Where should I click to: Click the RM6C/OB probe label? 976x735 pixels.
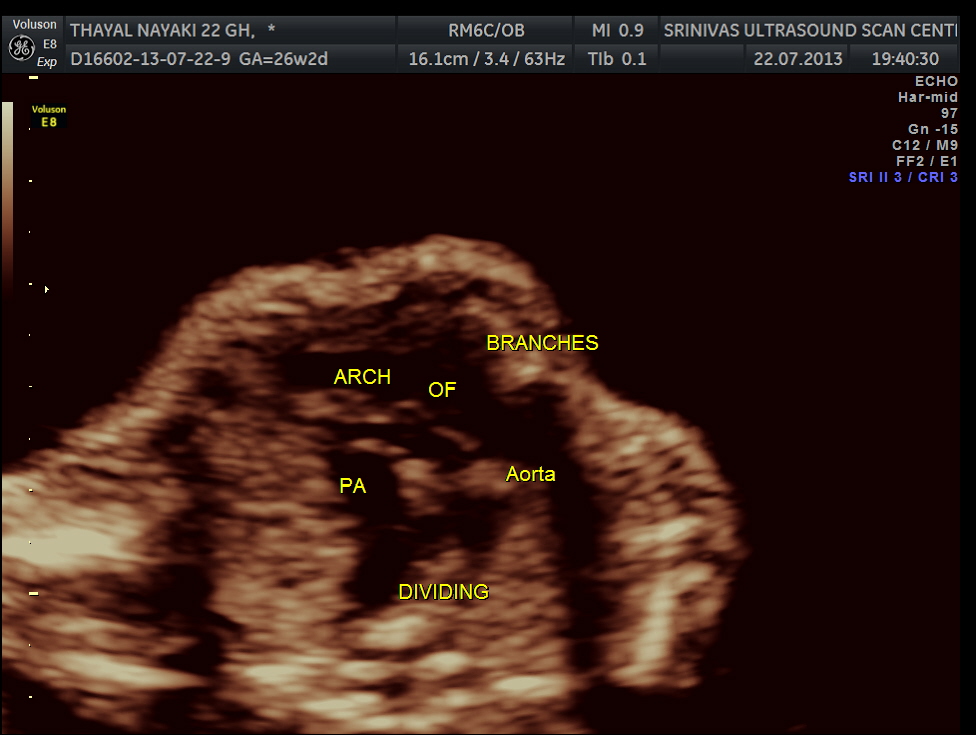point(486,30)
